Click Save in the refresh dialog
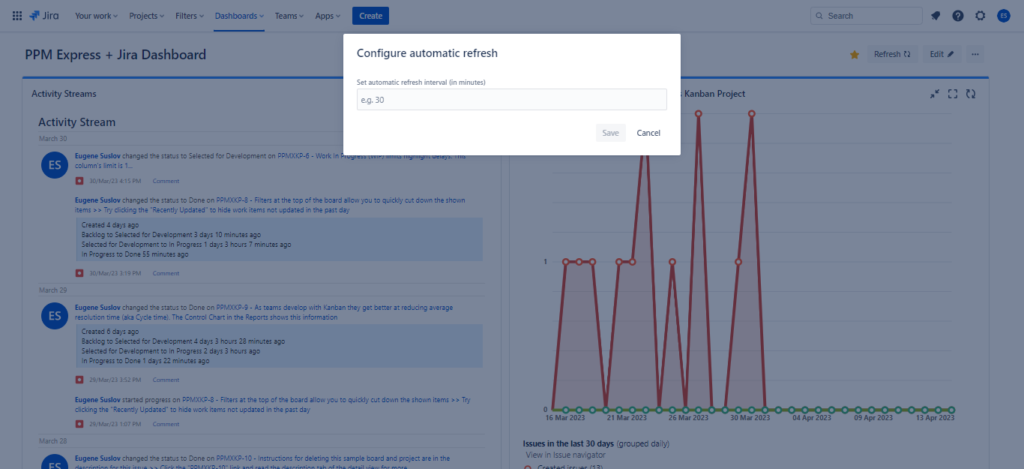 [611, 133]
